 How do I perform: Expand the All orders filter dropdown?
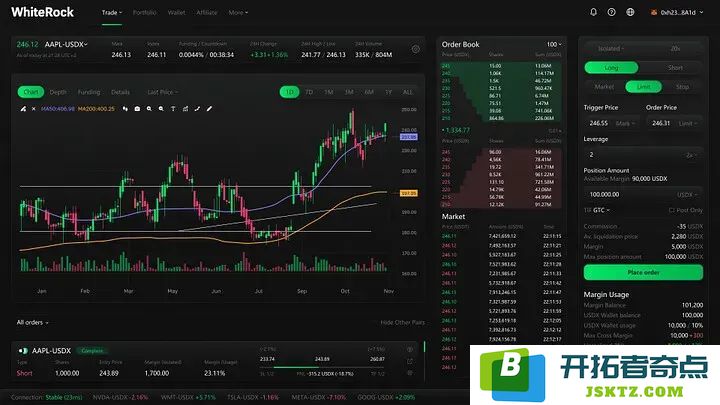coord(33,322)
